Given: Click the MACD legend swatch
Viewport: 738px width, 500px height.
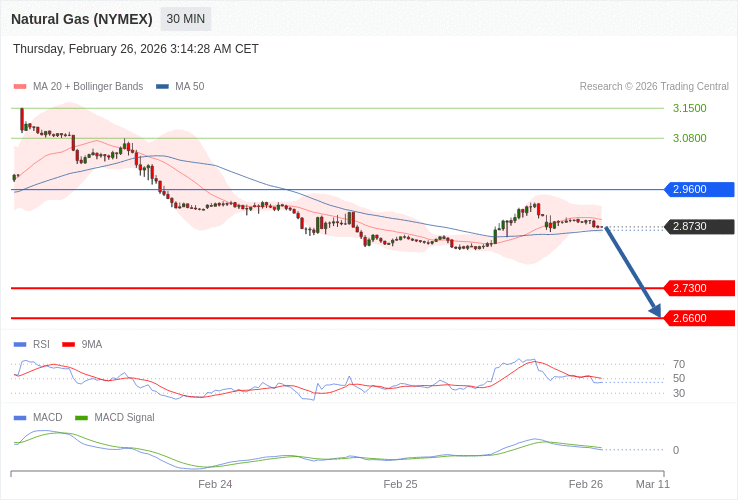Looking at the screenshot, I should point(20,418).
